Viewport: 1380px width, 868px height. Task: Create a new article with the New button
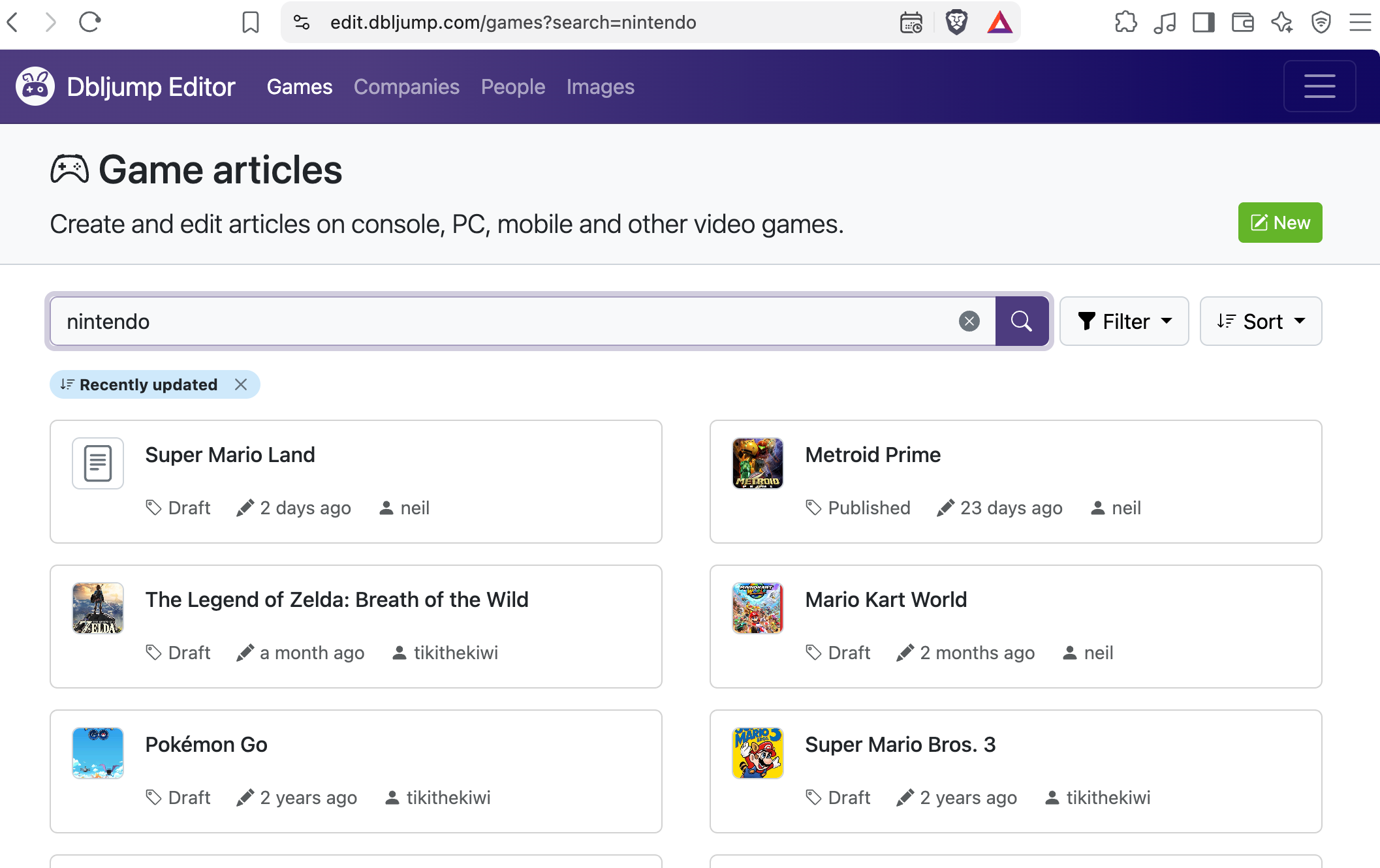[1280, 223]
